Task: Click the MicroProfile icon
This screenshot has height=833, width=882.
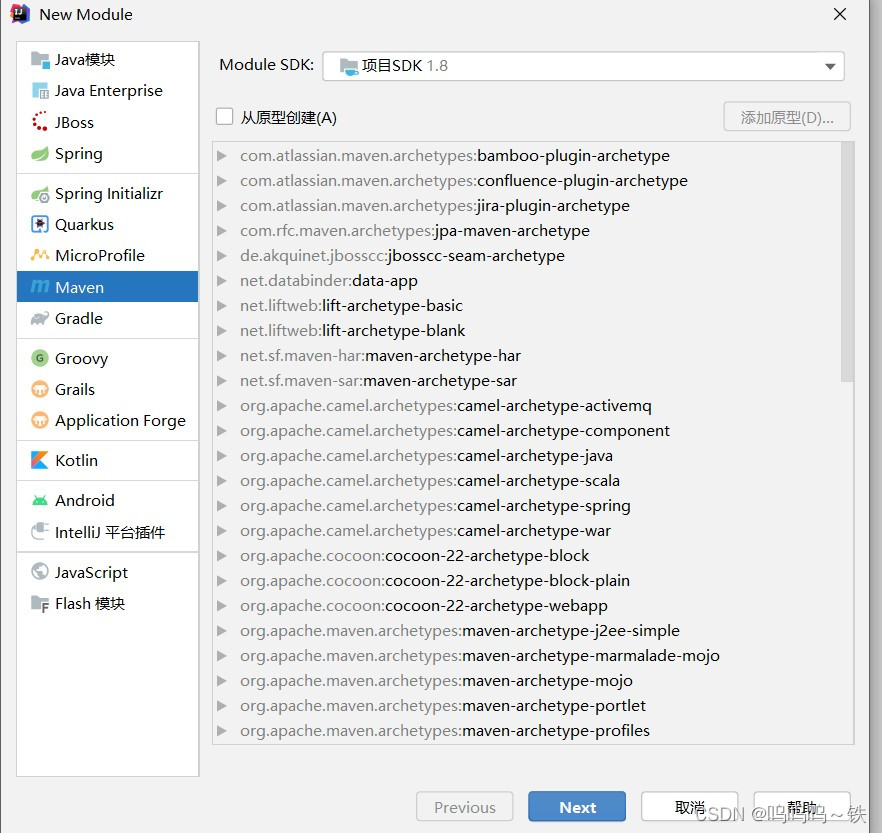Action: pyautogui.click(x=40, y=255)
